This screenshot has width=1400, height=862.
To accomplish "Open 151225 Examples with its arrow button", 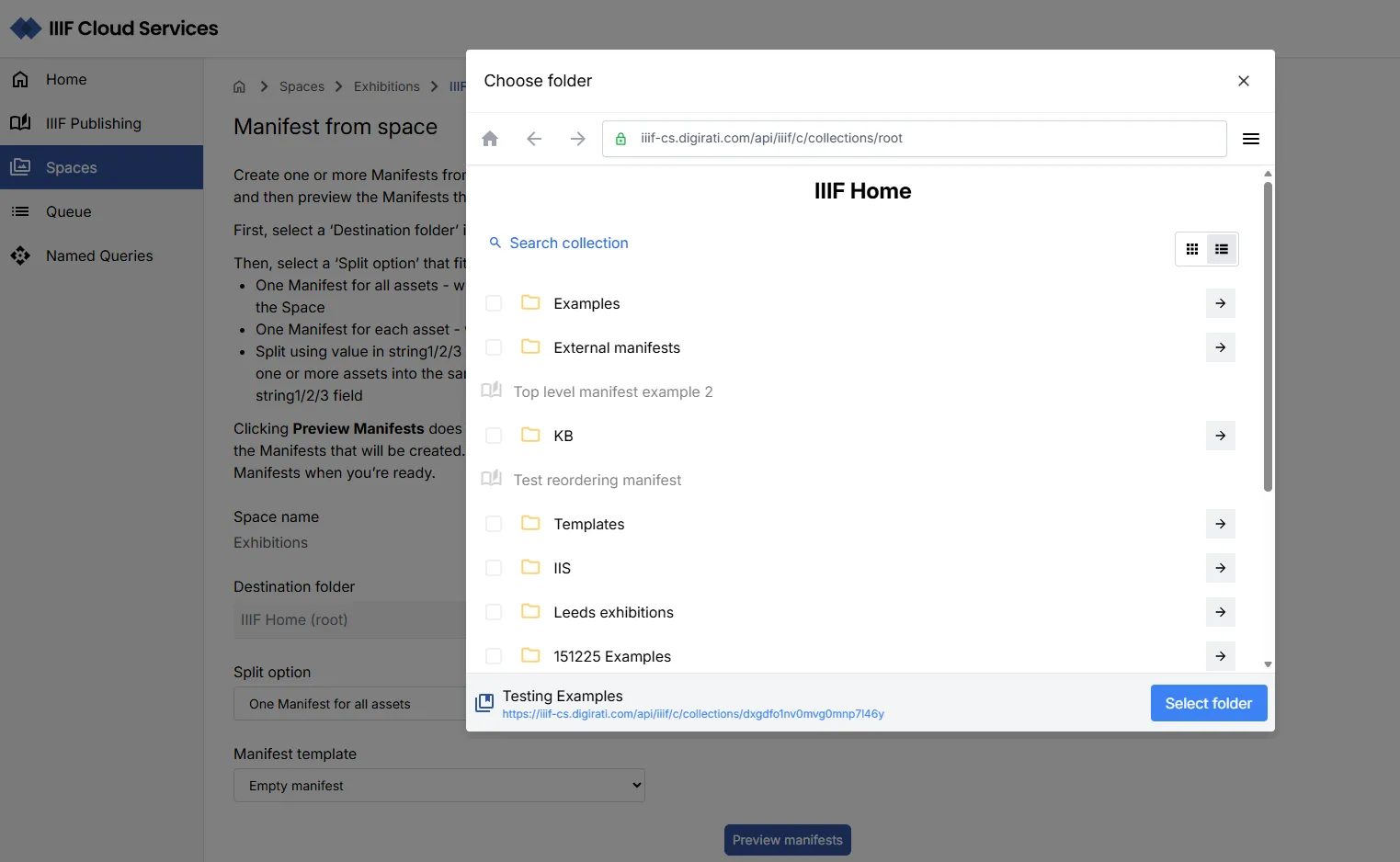I will tap(1221, 656).
